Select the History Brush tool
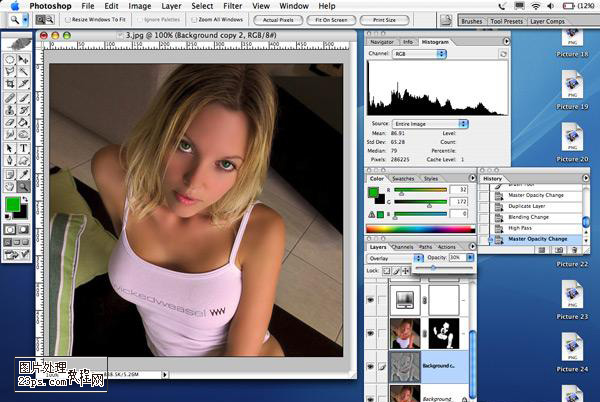The width and height of the screenshot is (600, 402). (23, 110)
